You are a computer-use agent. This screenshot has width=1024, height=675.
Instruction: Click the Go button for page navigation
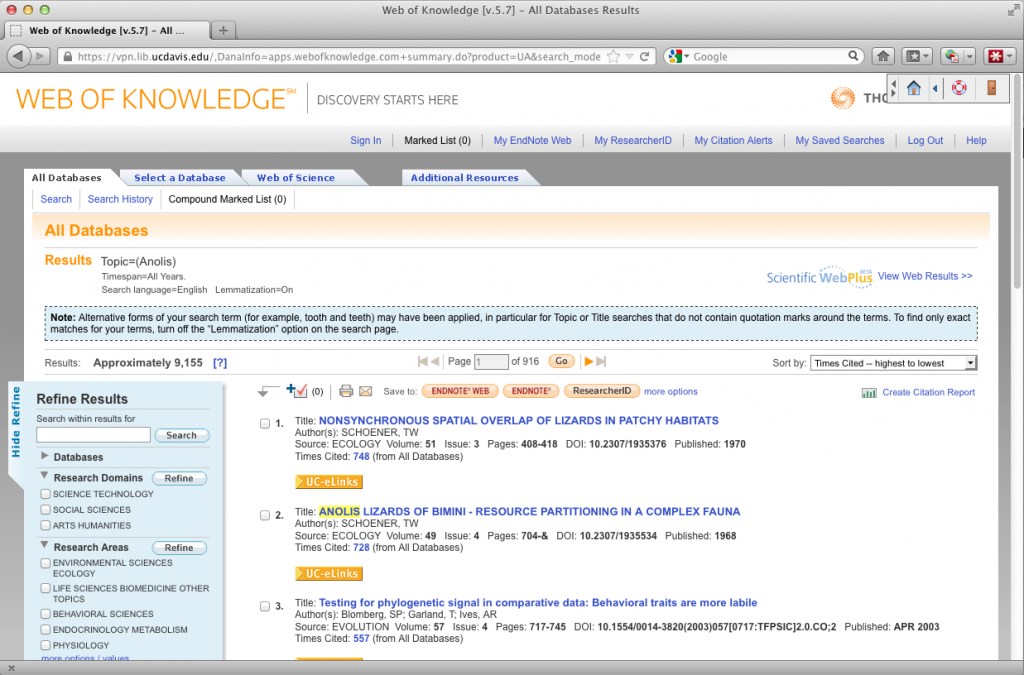coord(562,361)
